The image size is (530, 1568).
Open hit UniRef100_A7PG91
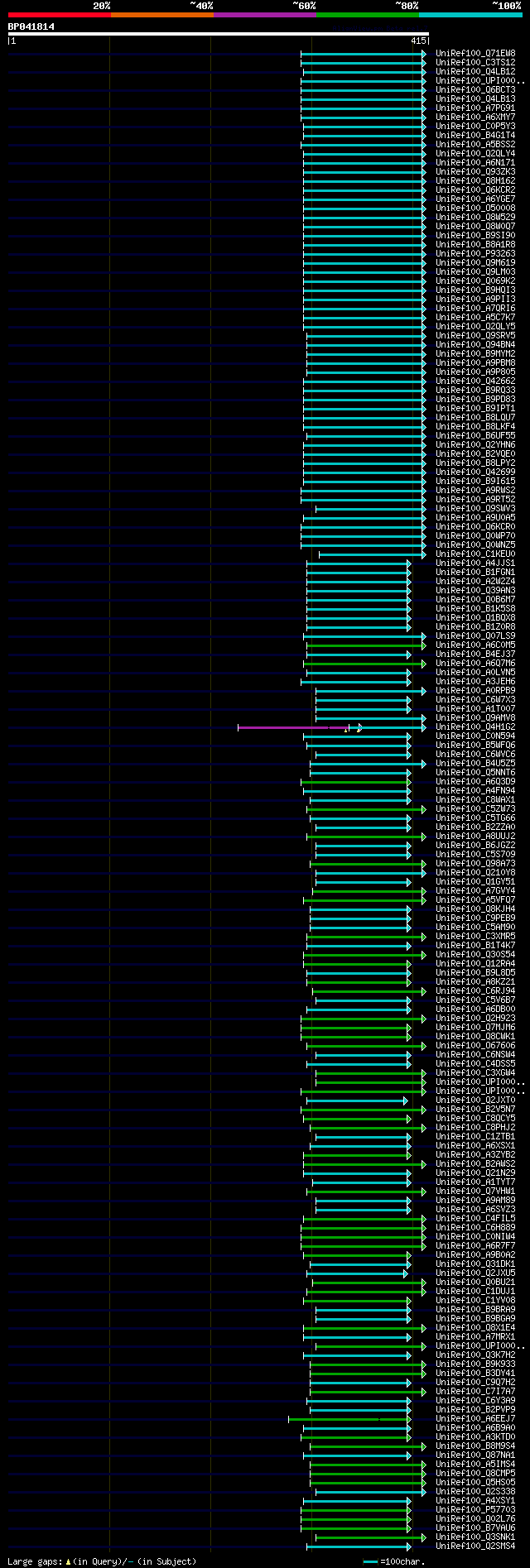click(475, 108)
